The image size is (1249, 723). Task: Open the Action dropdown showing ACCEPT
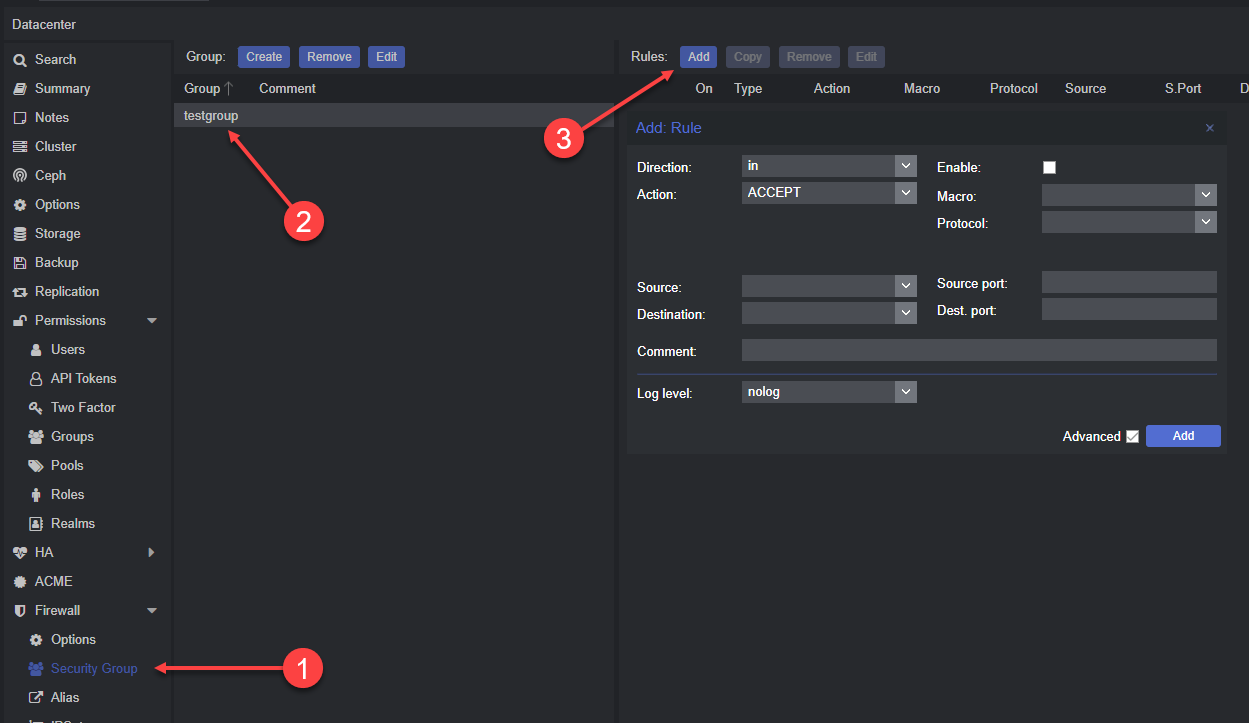point(906,193)
